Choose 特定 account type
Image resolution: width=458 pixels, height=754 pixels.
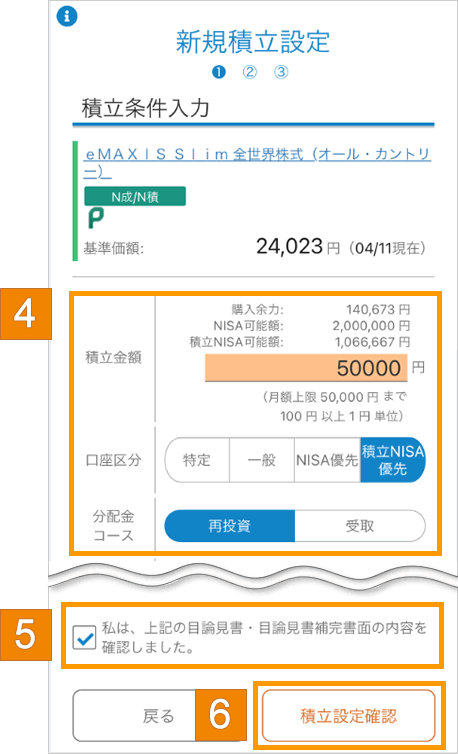tap(197, 460)
